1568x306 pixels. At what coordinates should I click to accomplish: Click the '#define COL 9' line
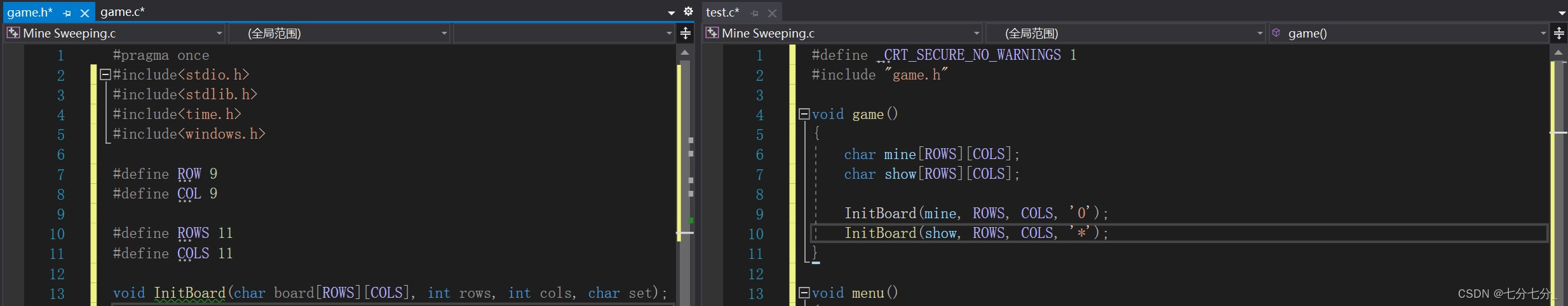pyautogui.click(x=165, y=194)
